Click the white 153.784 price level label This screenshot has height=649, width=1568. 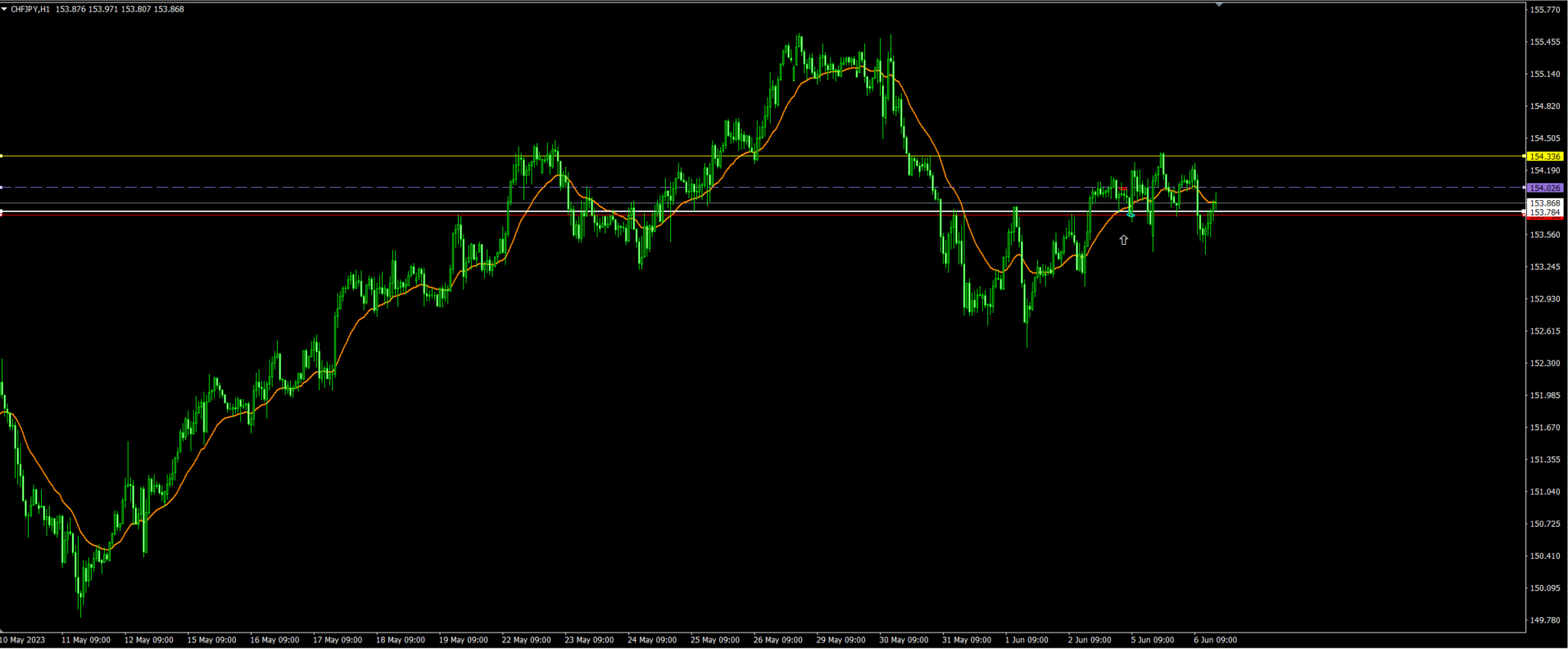(x=1545, y=212)
